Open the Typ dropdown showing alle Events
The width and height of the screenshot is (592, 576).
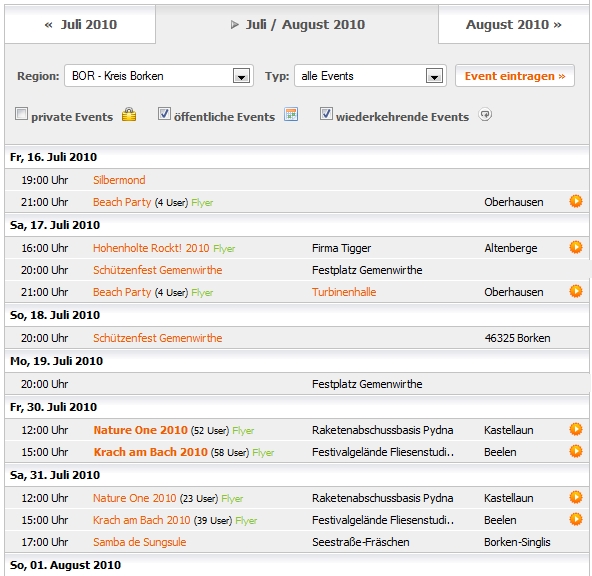370,76
